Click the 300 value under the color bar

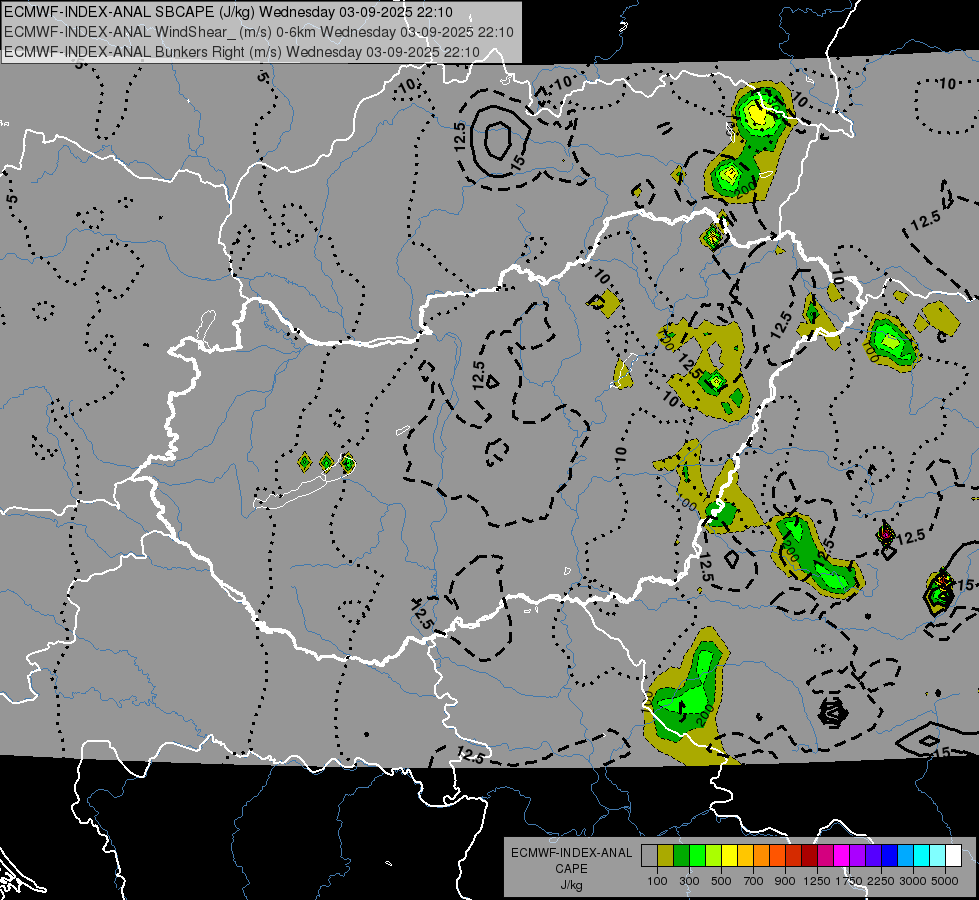(x=689, y=881)
